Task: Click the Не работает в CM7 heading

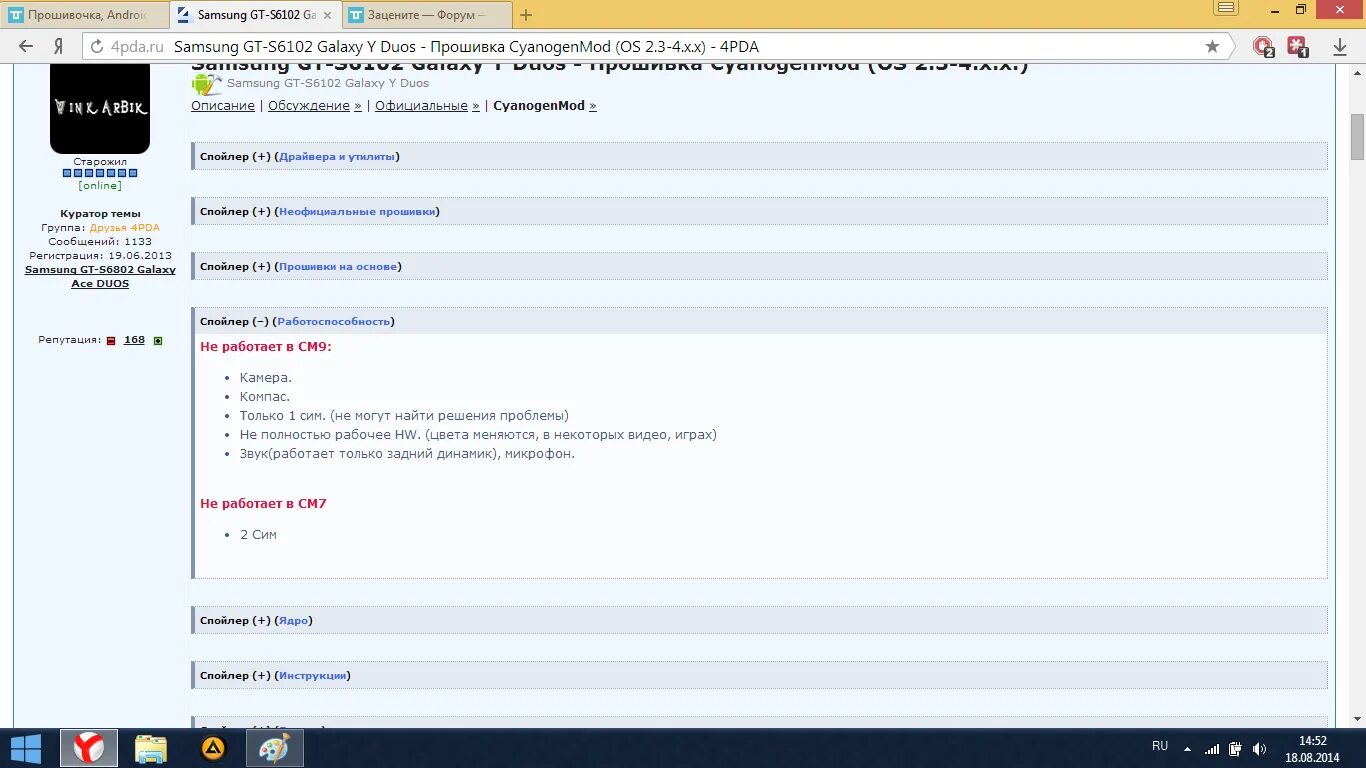Action: 263,503
